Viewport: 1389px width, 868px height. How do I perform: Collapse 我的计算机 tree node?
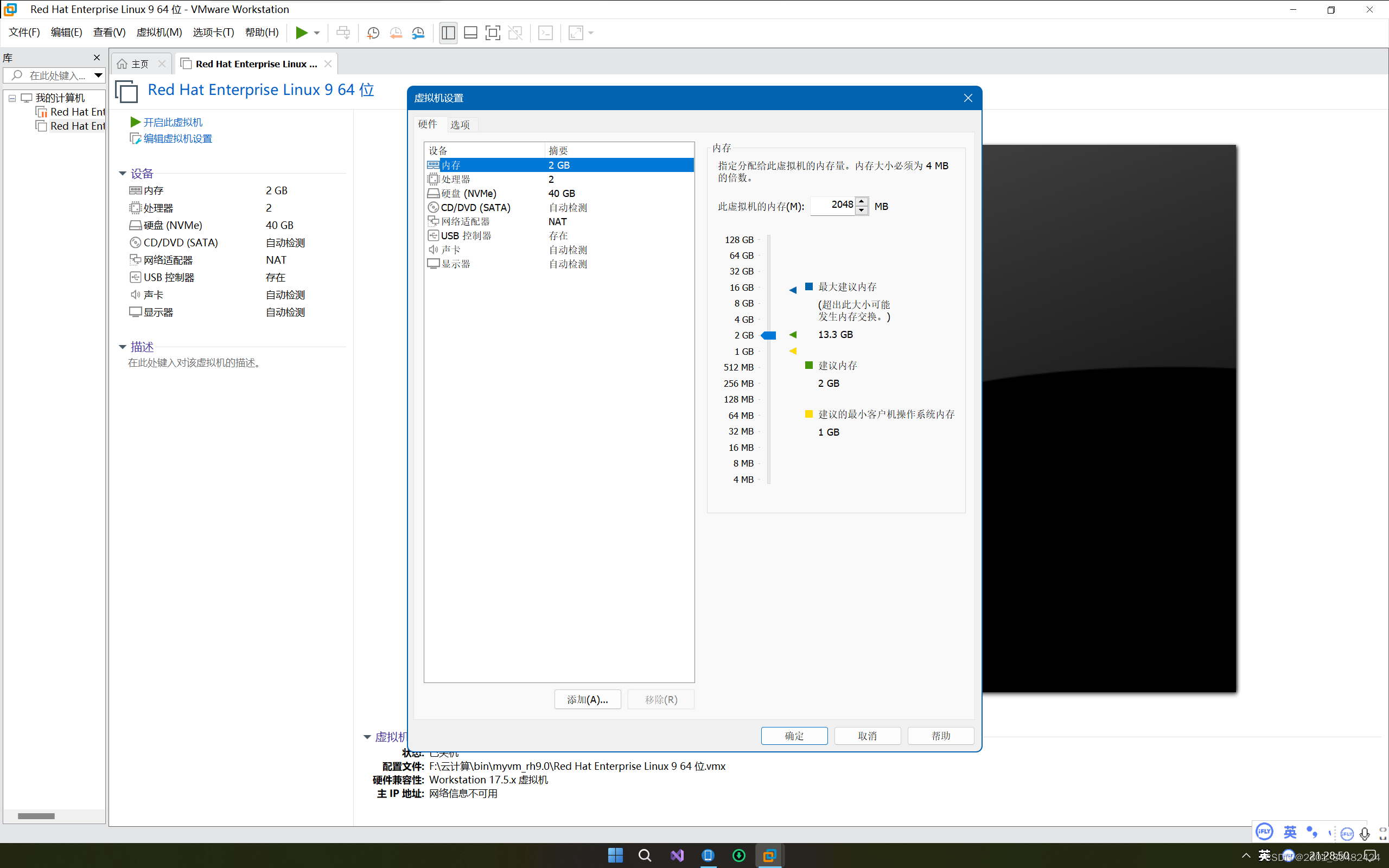(12, 98)
